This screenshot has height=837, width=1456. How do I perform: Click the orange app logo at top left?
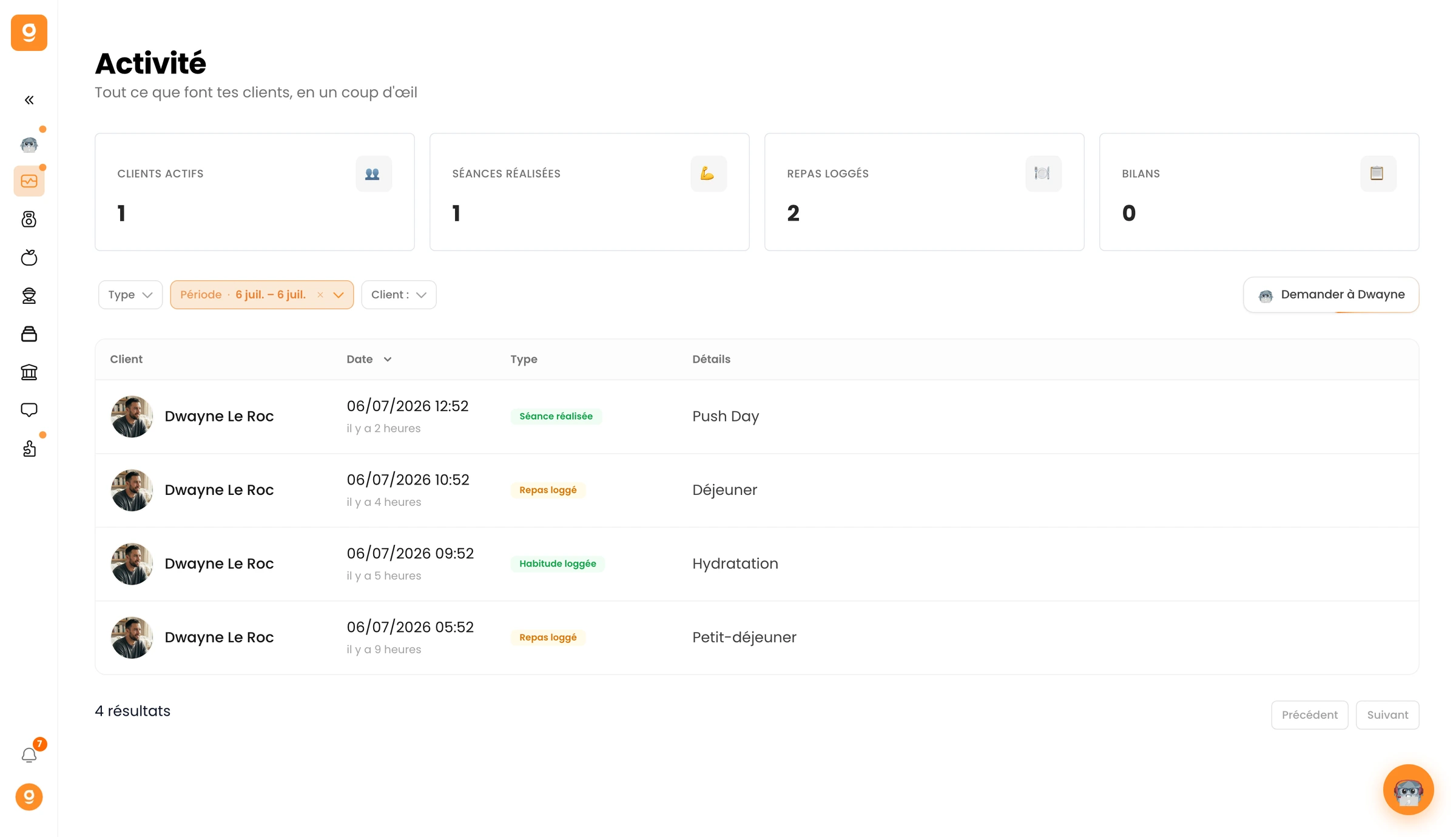[29, 33]
